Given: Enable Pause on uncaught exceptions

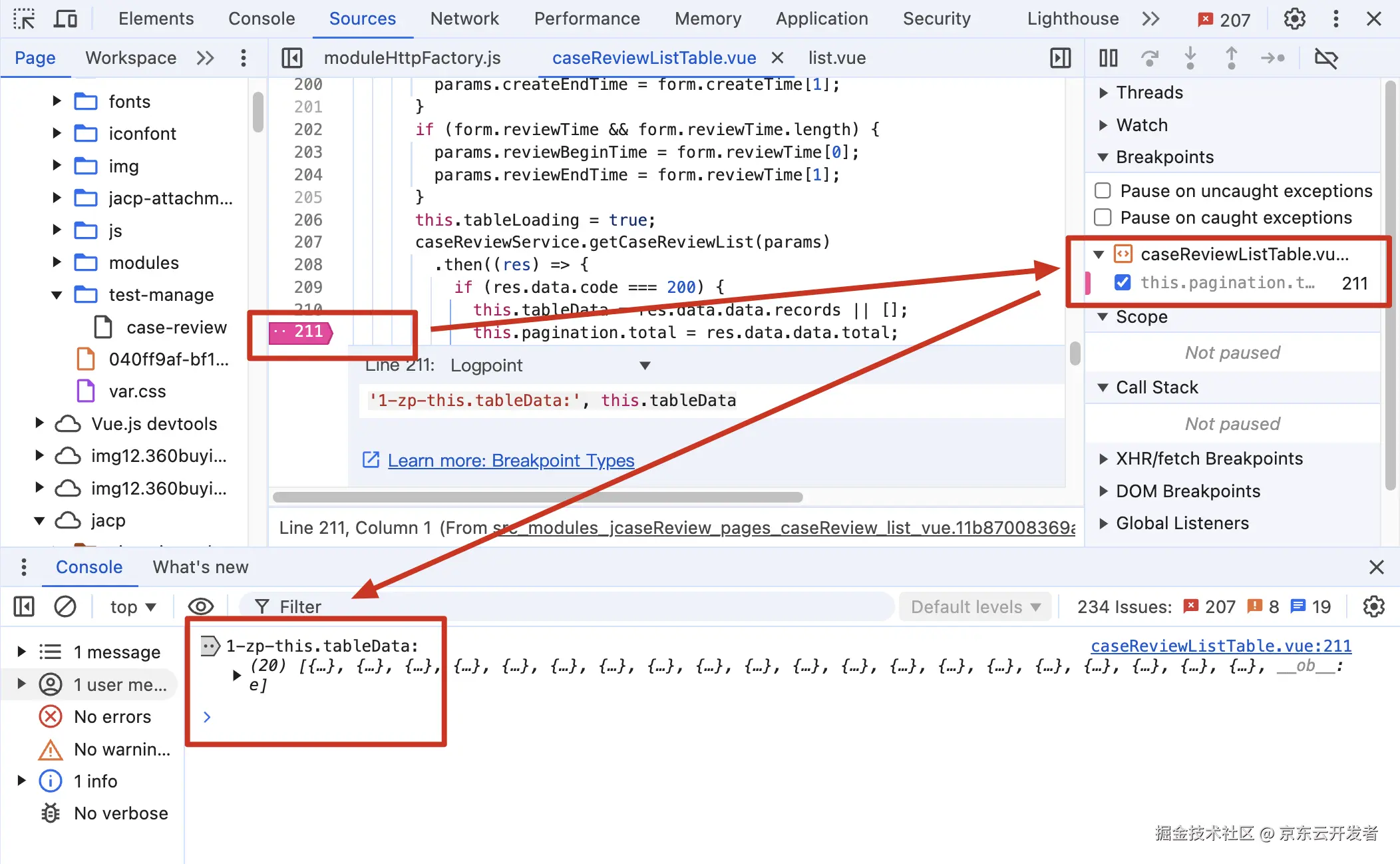Looking at the screenshot, I should point(1103,191).
